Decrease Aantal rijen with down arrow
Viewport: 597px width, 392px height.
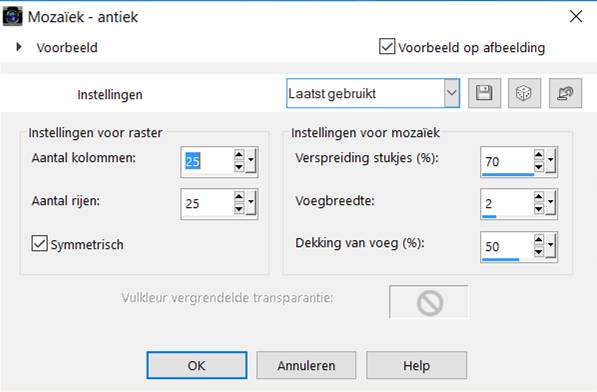239,209
